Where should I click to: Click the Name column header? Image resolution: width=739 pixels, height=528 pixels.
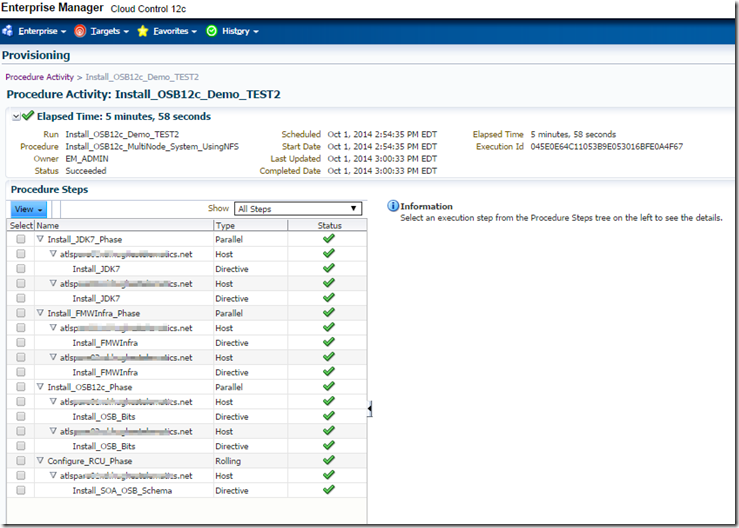(x=124, y=225)
